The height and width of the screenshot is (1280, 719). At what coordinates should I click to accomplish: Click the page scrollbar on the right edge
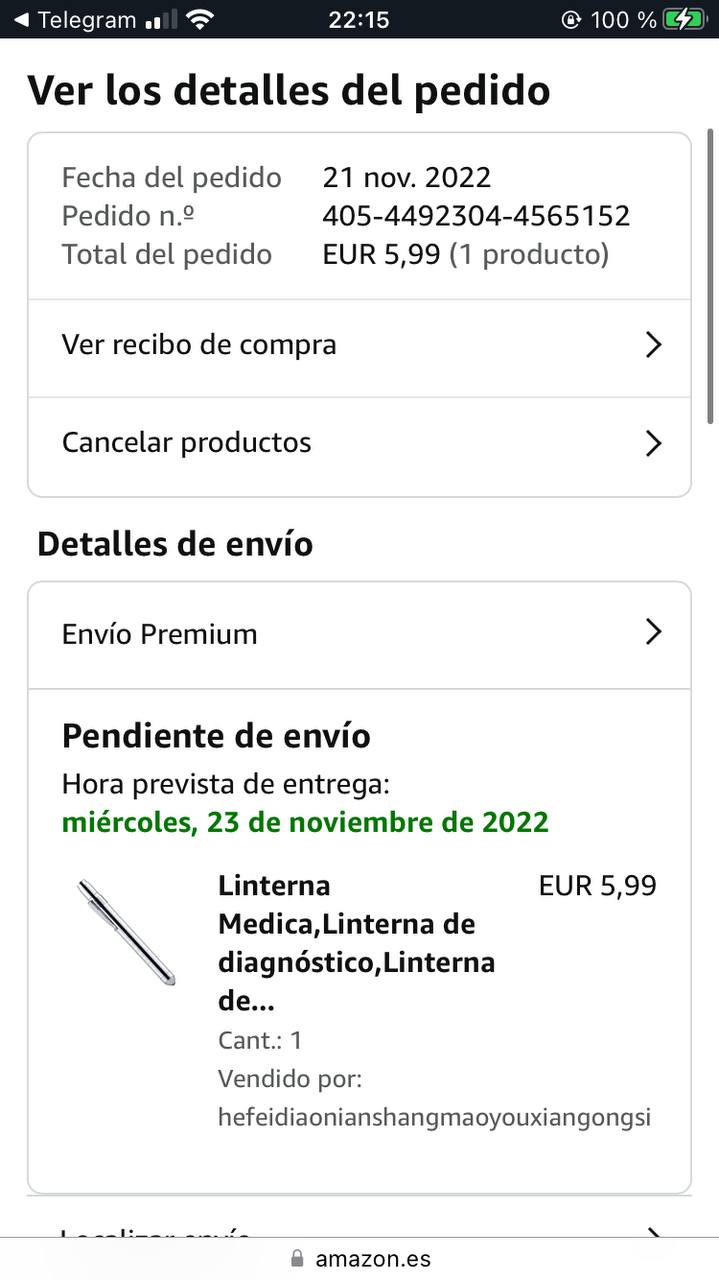click(x=710, y=275)
